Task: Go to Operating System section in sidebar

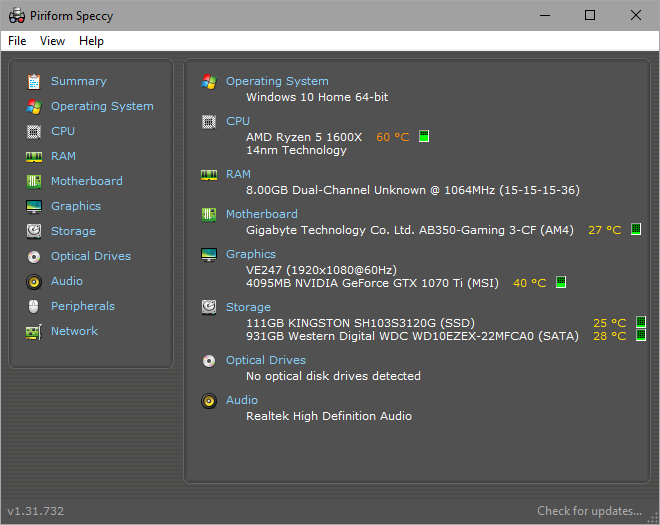Action: (x=102, y=106)
